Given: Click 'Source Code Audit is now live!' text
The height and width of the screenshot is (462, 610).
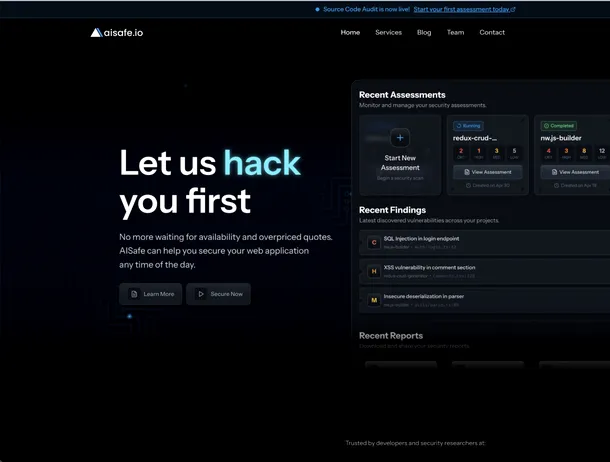Looking at the screenshot, I should click(x=366, y=9).
